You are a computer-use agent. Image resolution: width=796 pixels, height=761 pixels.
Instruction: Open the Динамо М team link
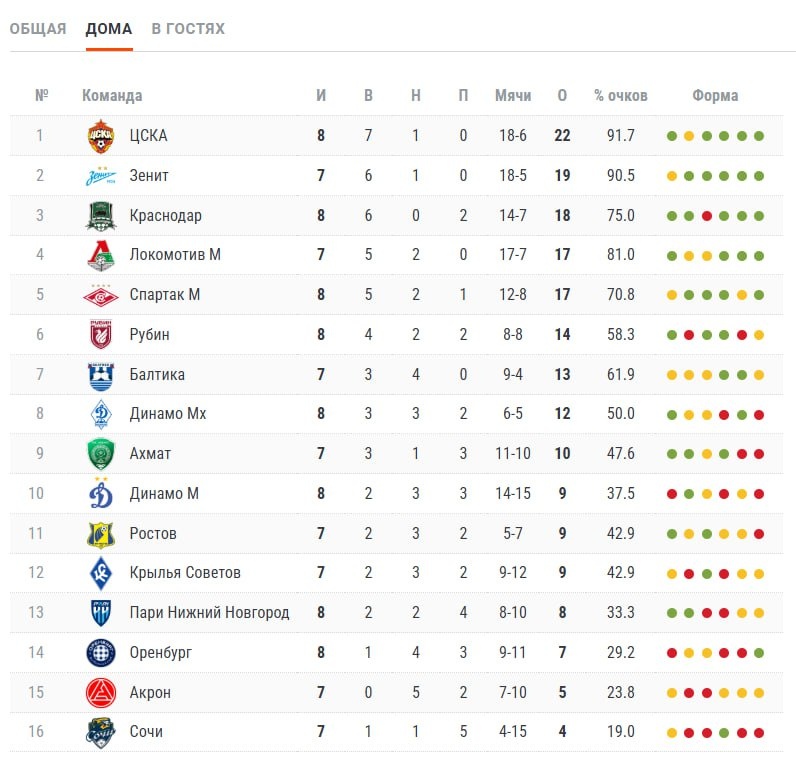click(x=164, y=493)
